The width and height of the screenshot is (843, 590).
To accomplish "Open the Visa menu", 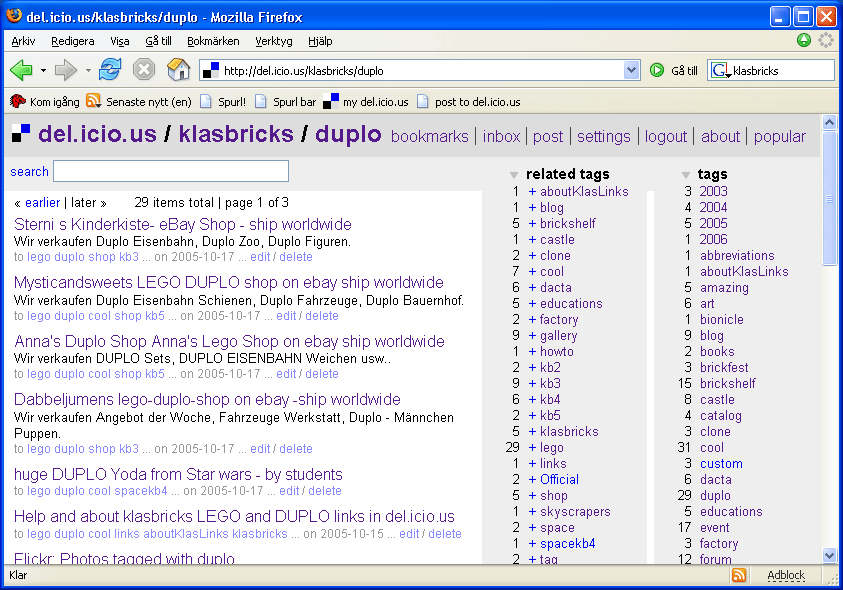I will [x=119, y=41].
